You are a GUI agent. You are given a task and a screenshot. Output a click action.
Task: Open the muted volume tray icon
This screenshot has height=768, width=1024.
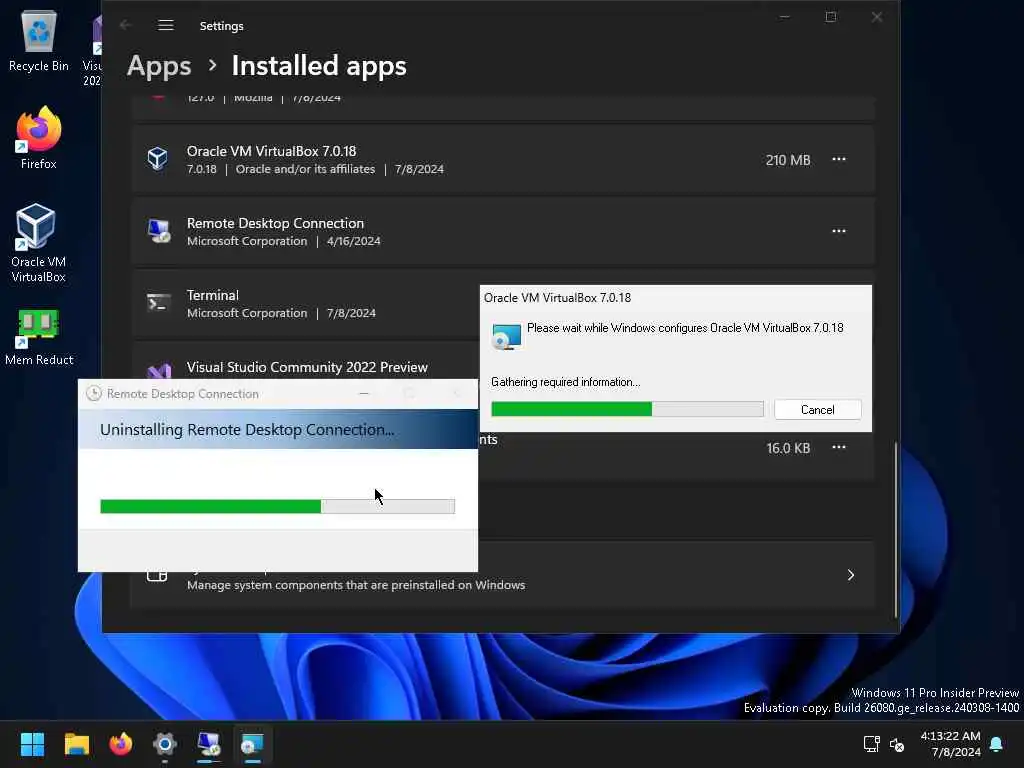(897, 744)
